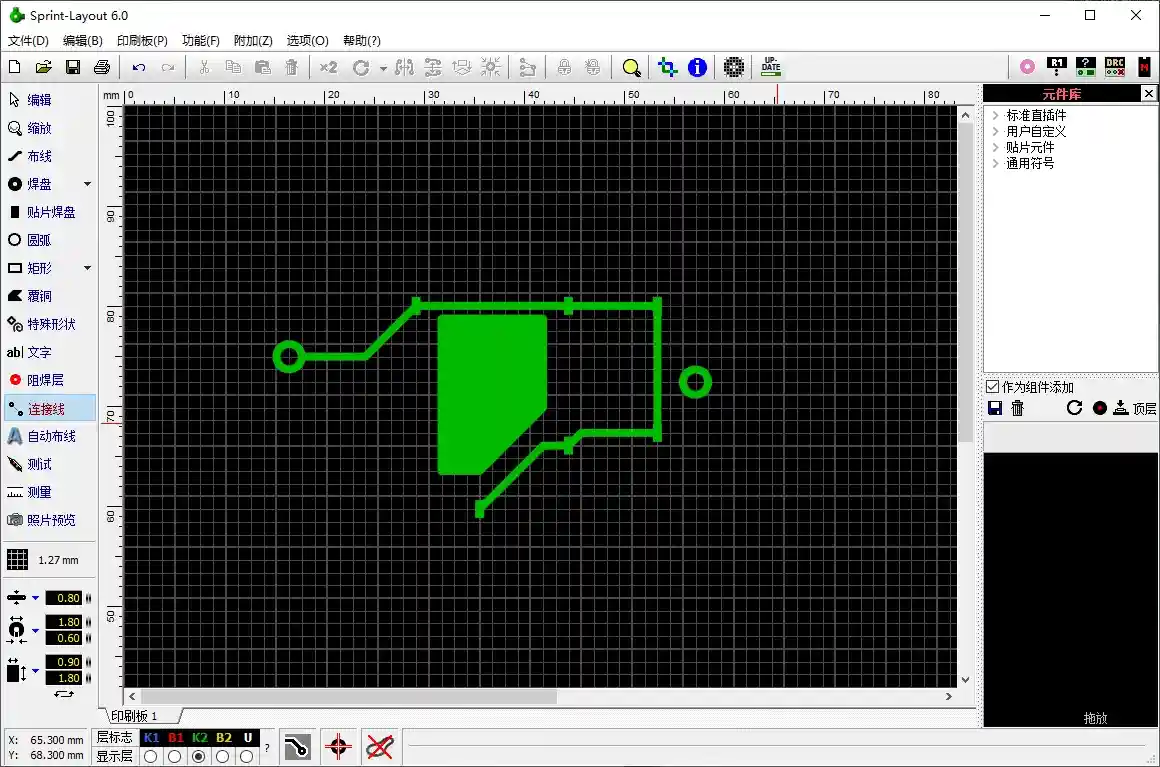Open the magnifier zoom icon in toolbar
1160x767 pixels.
pos(631,67)
